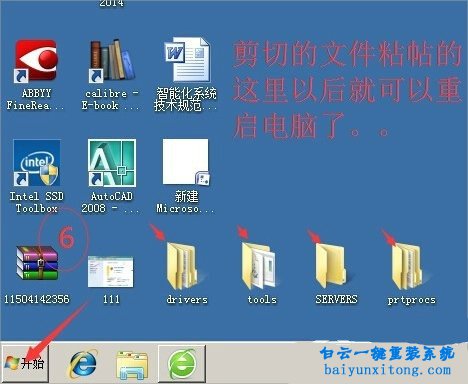Open Windows Explorer from the taskbar
The width and height of the screenshot is (468, 384).
132,365
